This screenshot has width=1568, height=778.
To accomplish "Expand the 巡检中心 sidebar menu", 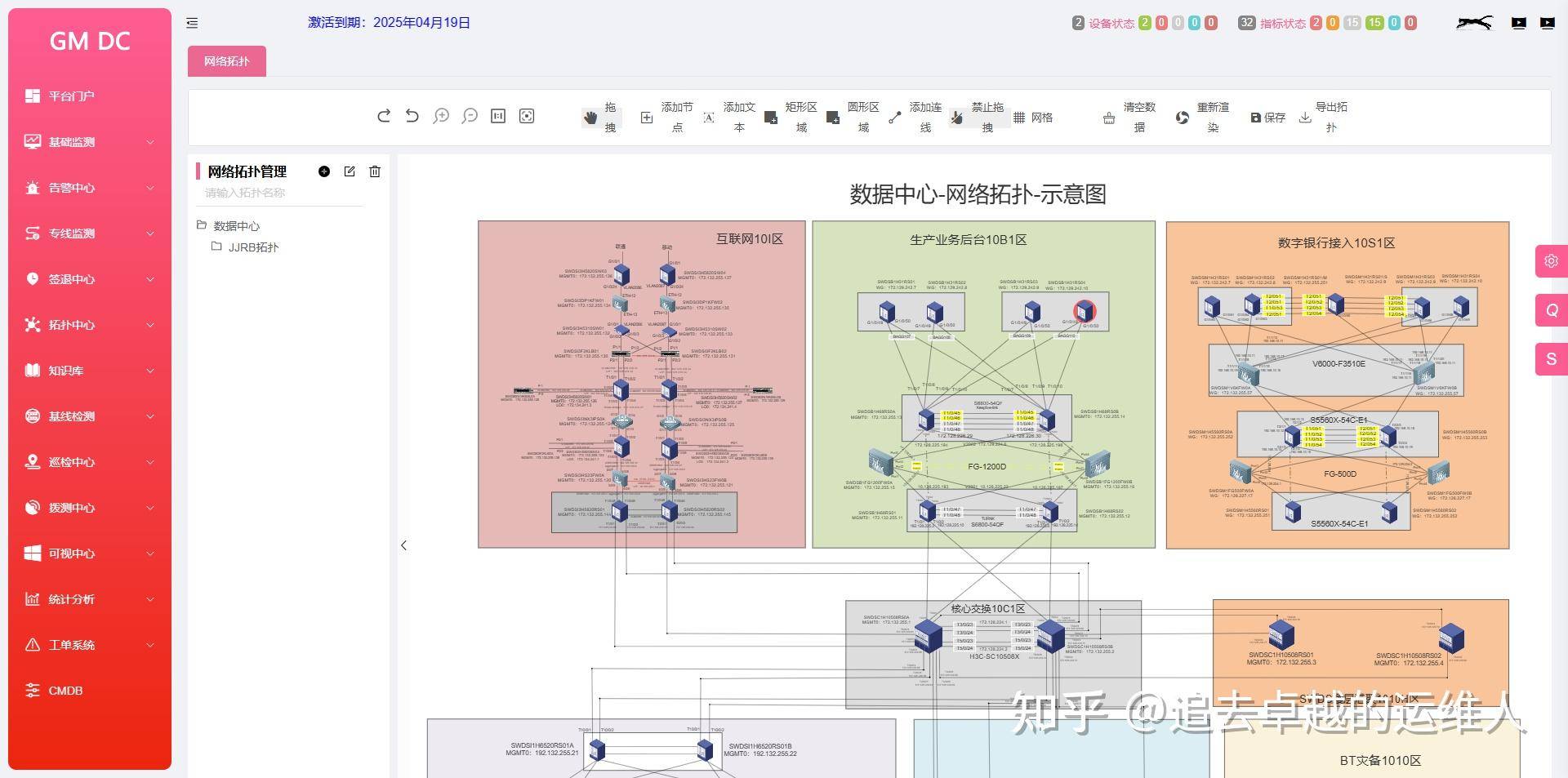I will 90,462.
